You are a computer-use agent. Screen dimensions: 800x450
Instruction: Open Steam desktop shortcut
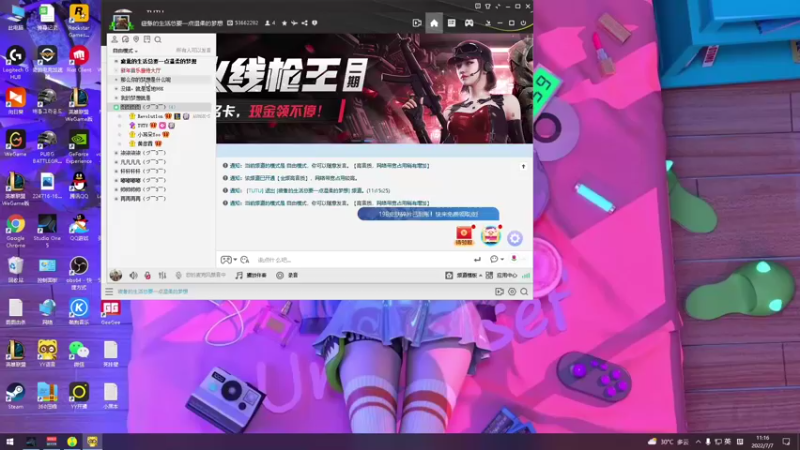15,396
